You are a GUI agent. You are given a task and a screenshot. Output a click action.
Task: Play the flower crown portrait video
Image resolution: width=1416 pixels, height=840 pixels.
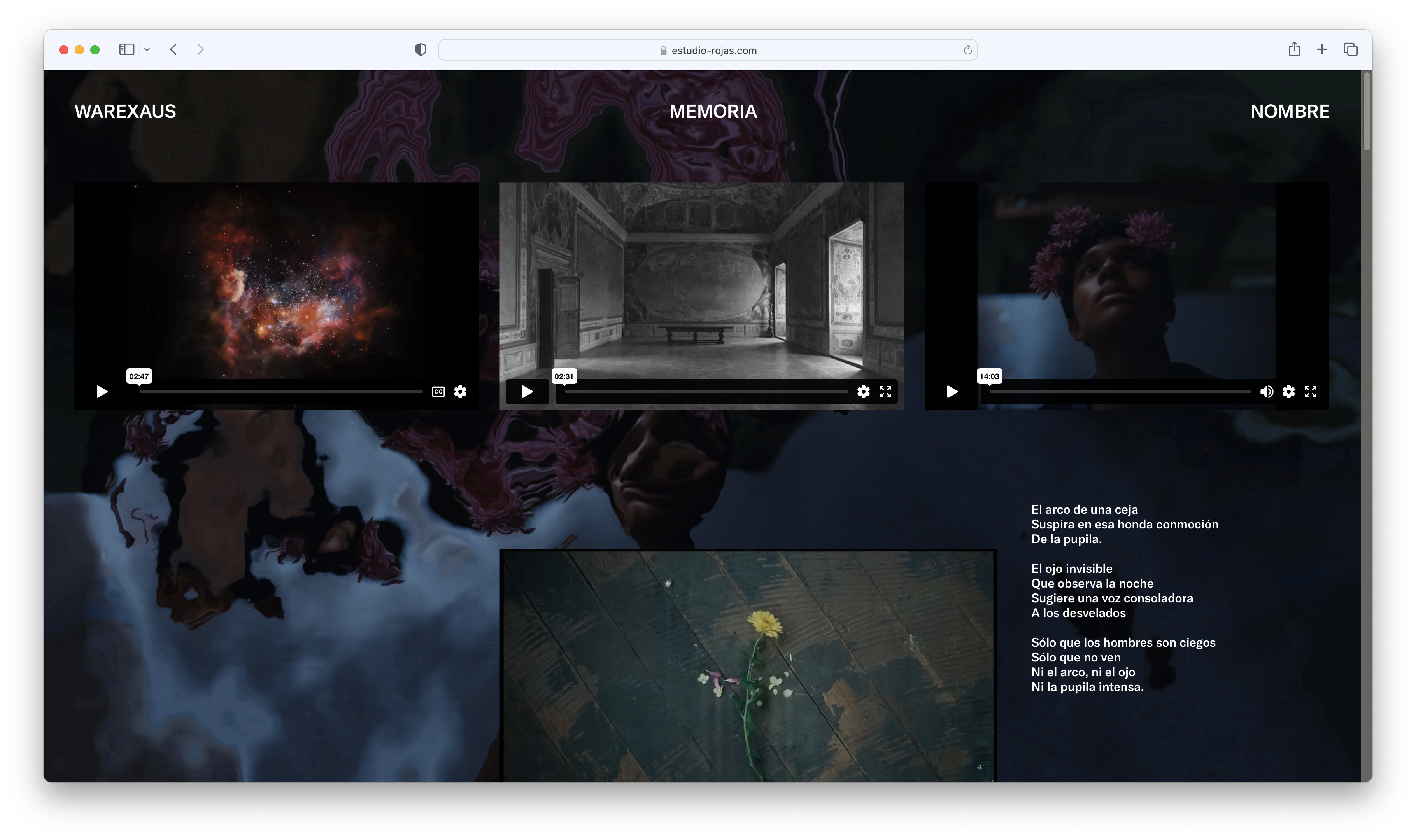coord(952,392)
